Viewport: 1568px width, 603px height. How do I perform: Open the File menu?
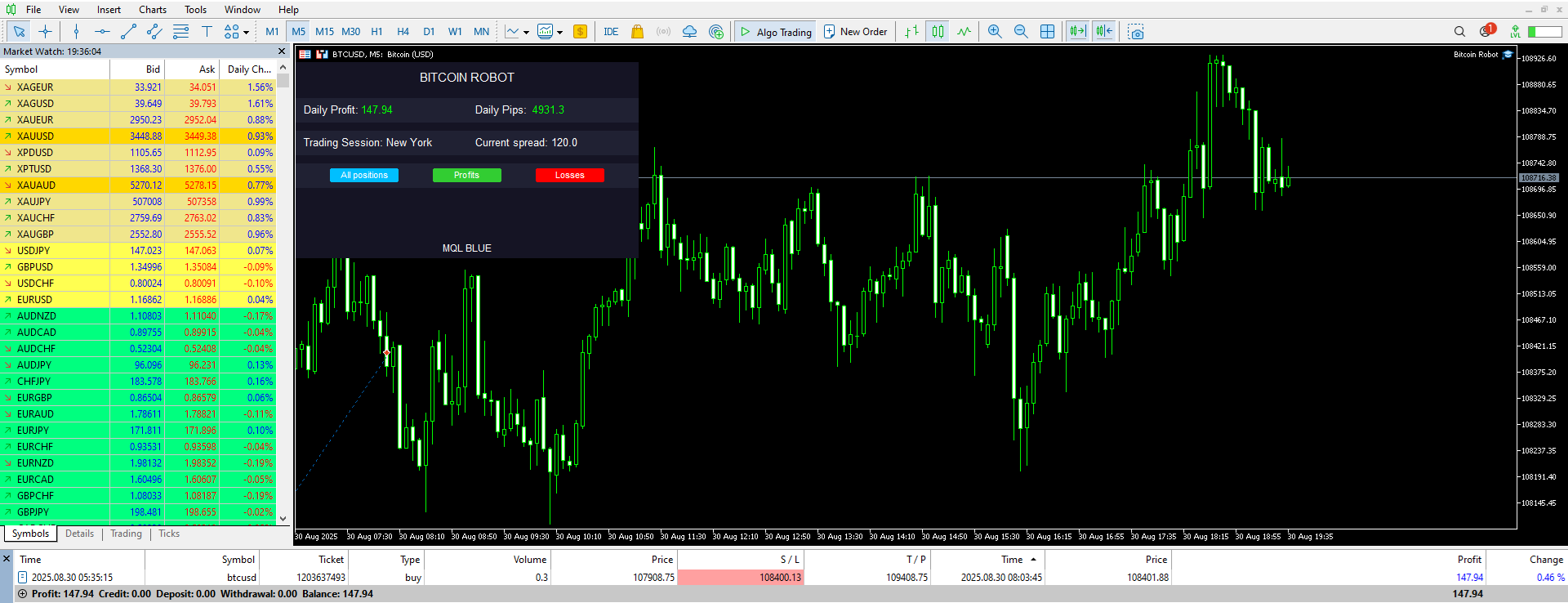[33, 10]
